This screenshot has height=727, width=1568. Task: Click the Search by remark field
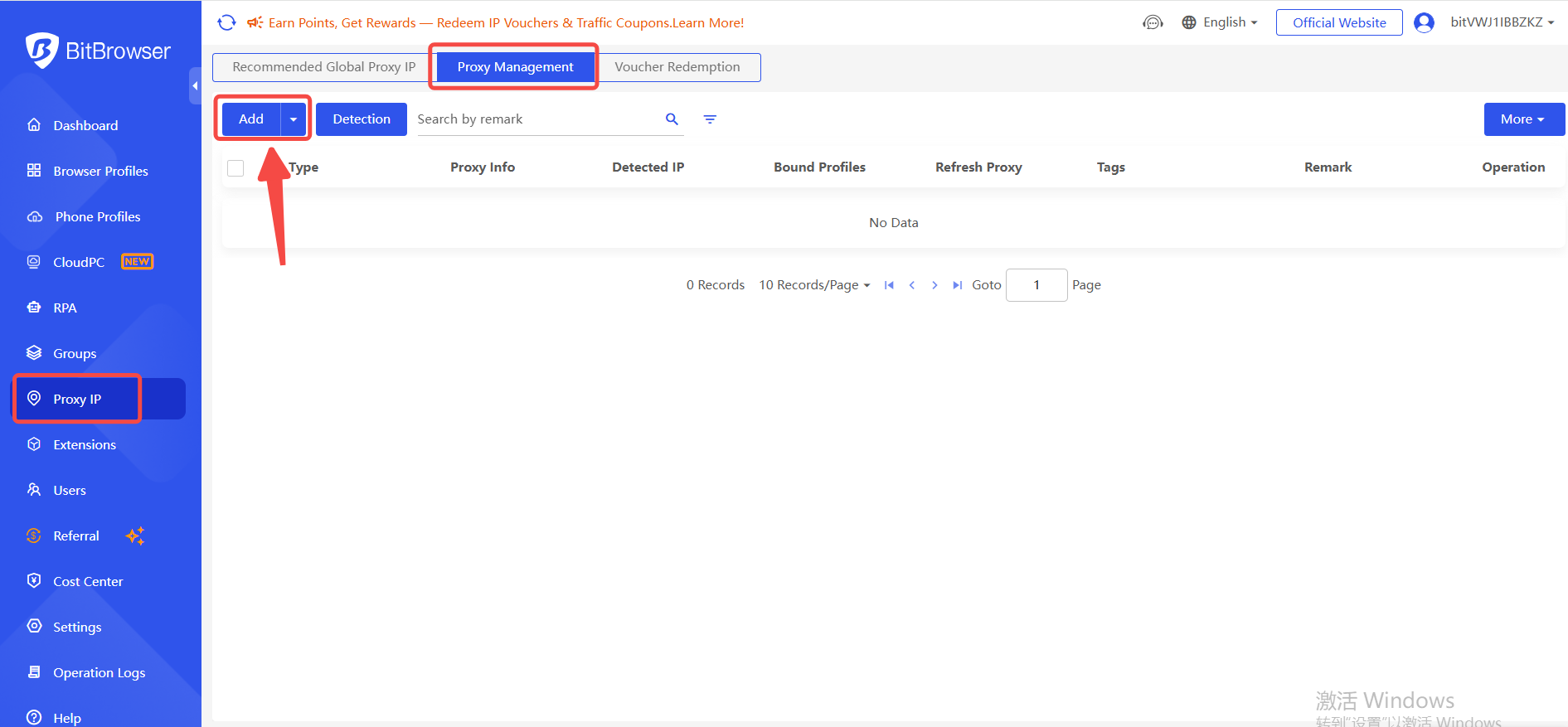pos(539,119)
